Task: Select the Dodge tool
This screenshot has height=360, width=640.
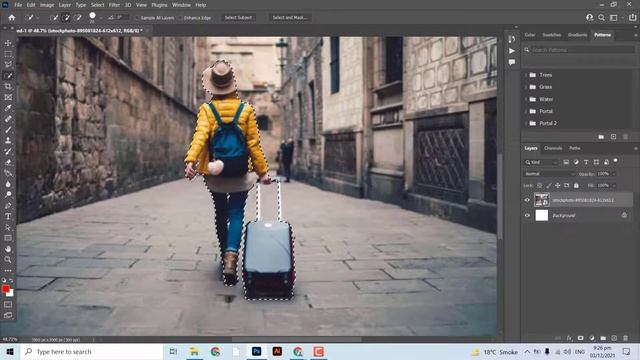Action: click(8, 195)
